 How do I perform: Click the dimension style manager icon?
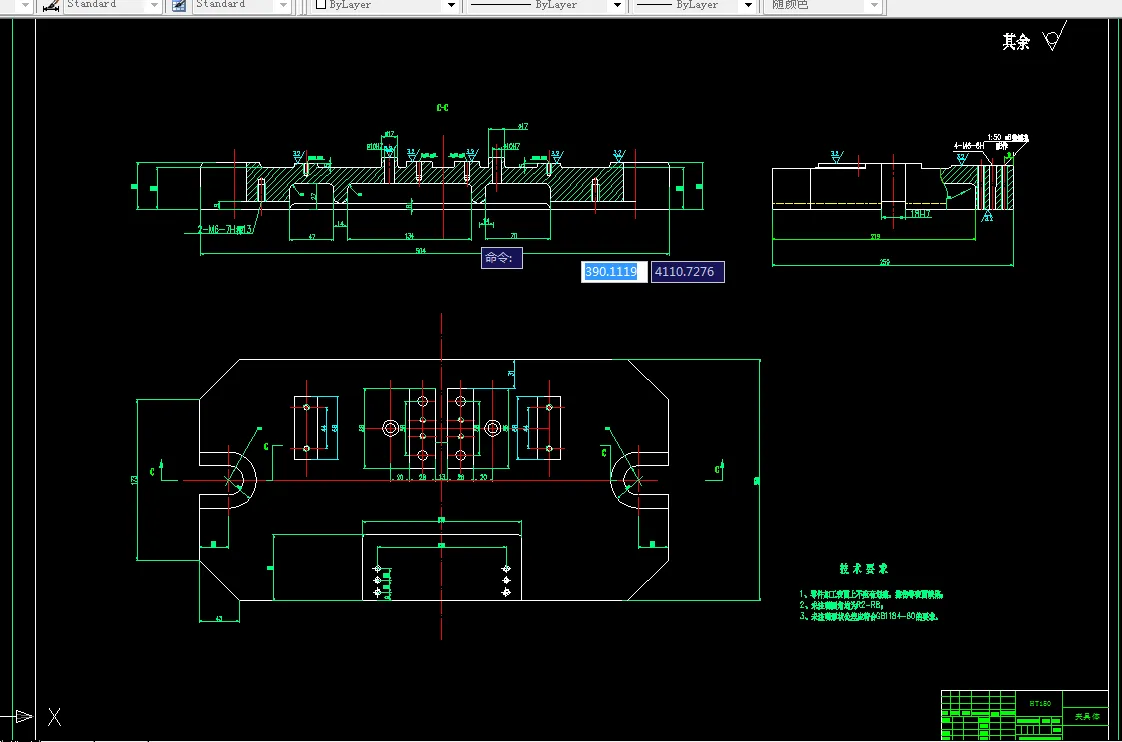[x=51, y=6]
